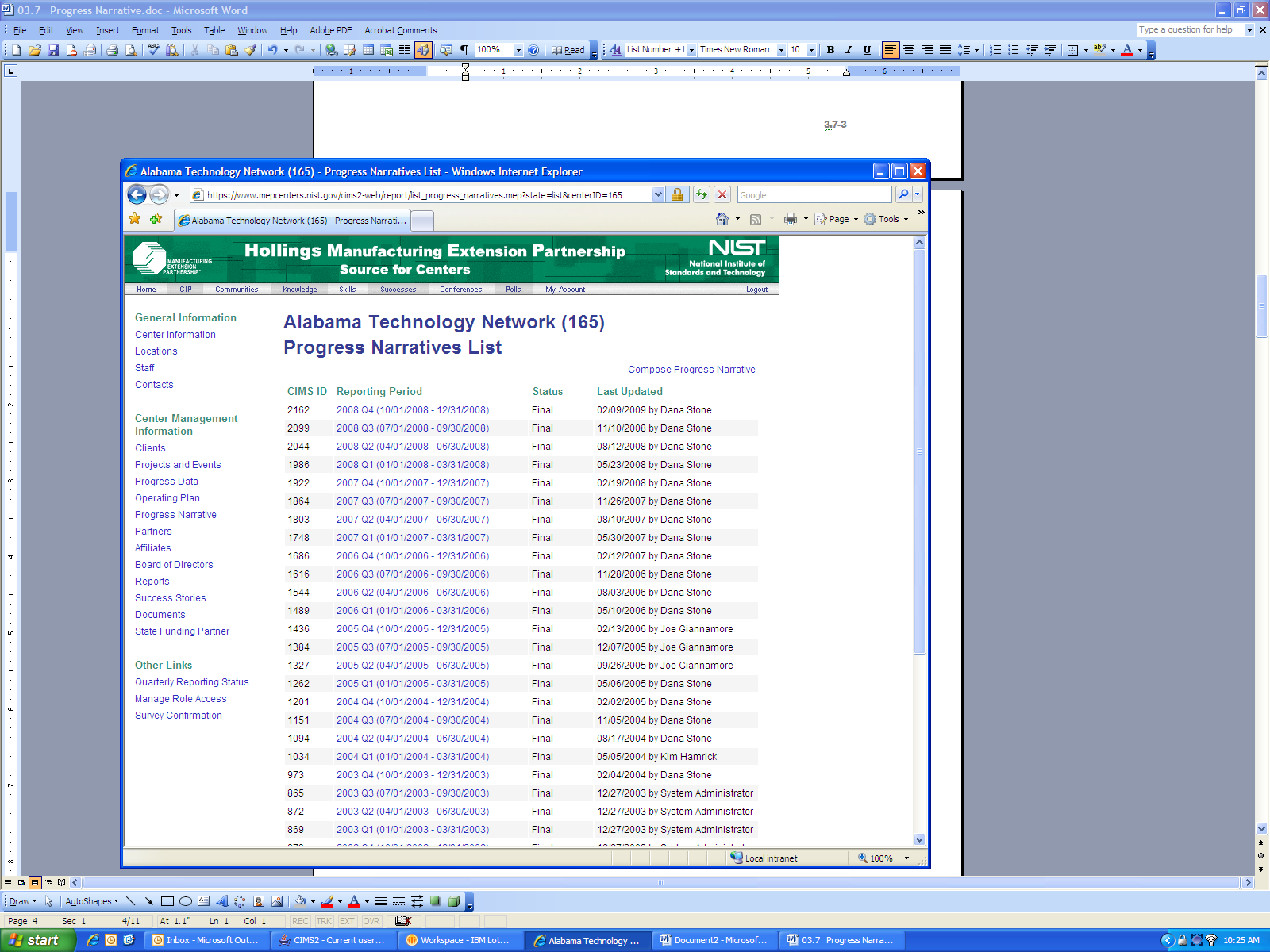
Task: Expand the font color dropdown arrow
Action: [x=1140, y=50]
